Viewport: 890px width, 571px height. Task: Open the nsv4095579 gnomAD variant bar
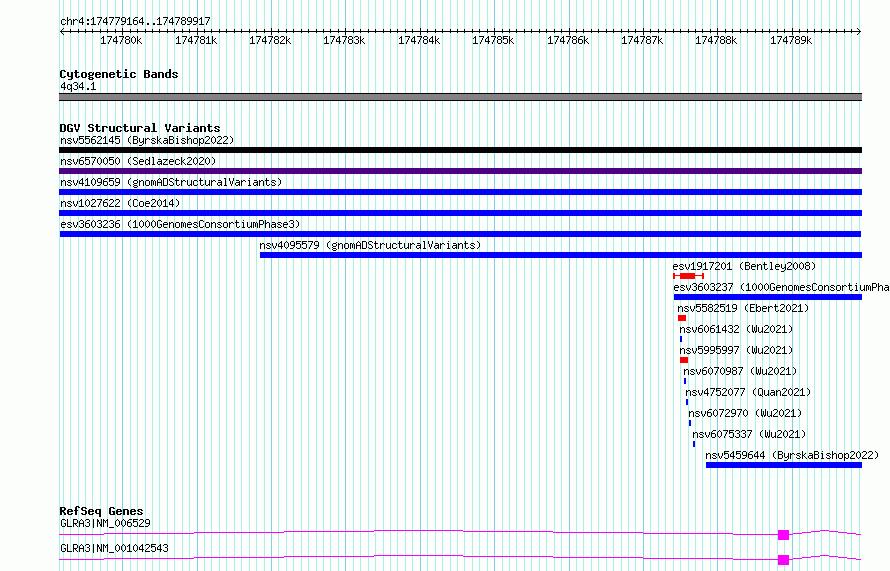[561, 255]
